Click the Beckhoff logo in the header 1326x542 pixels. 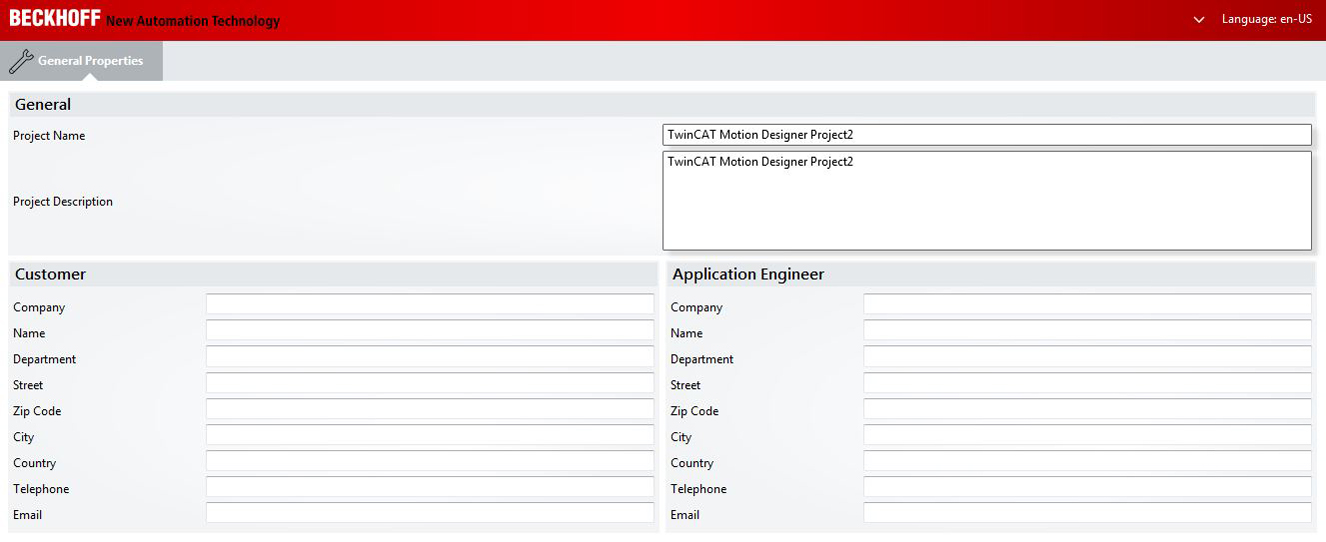click(55, 19)
